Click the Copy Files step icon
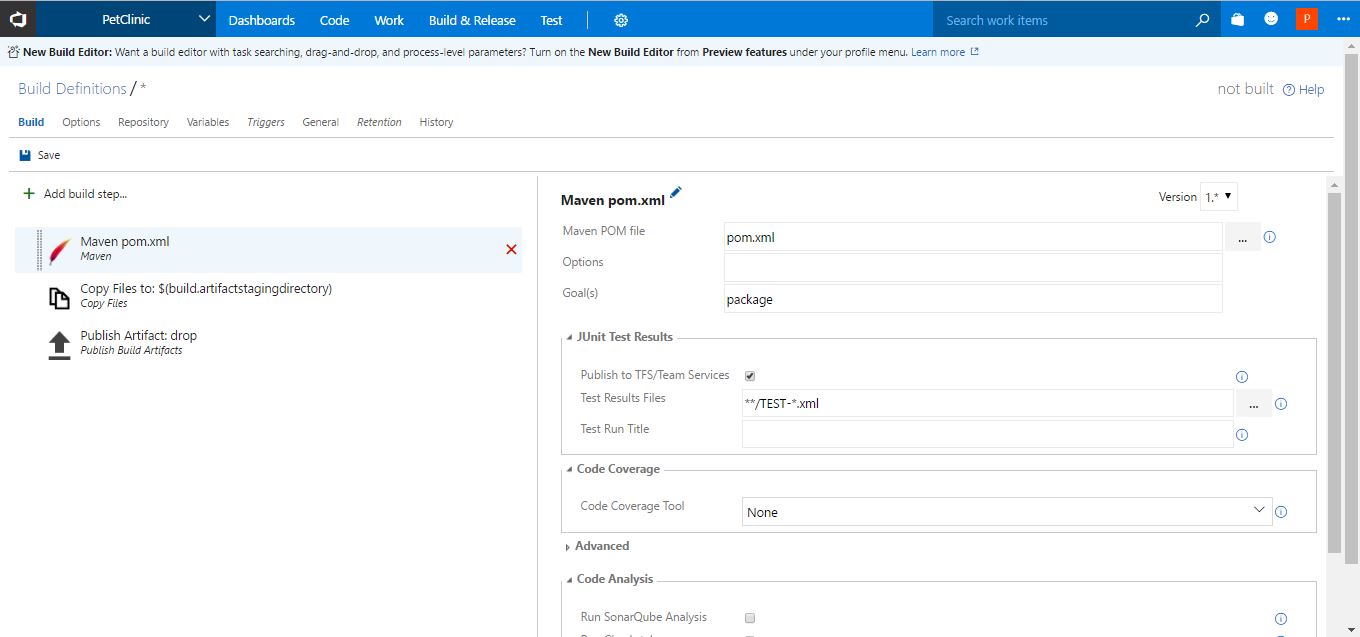 pyautogui.click(x=60, y=297)
